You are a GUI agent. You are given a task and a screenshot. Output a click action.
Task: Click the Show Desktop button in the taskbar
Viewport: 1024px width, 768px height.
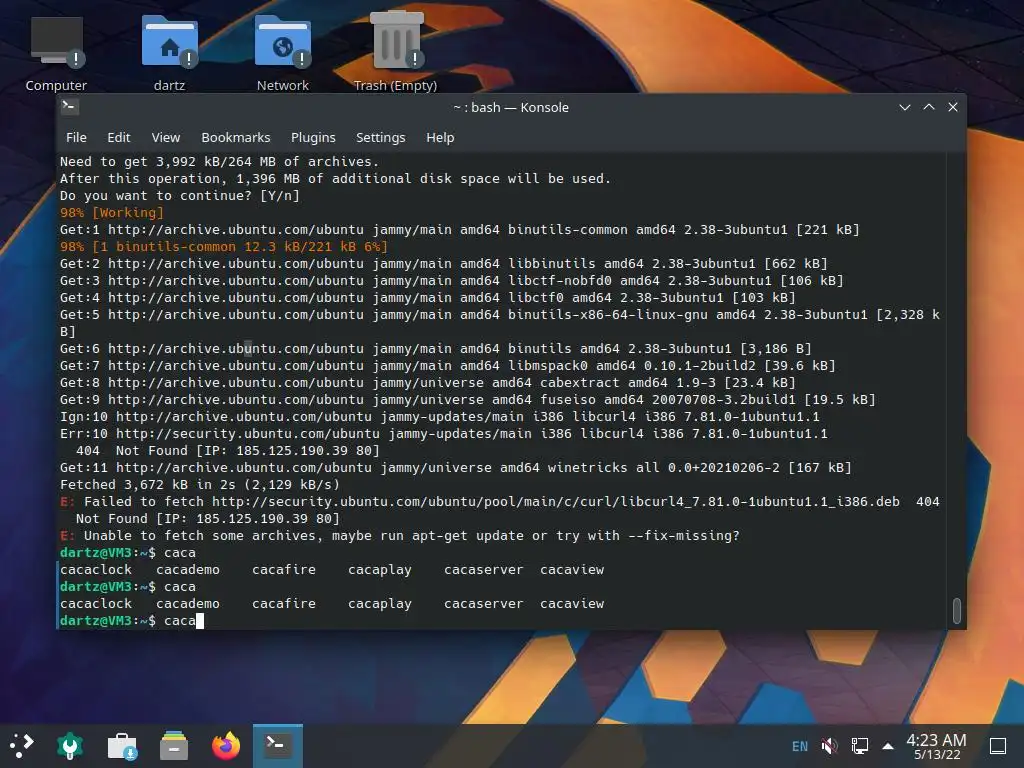(x=998, y=746)
